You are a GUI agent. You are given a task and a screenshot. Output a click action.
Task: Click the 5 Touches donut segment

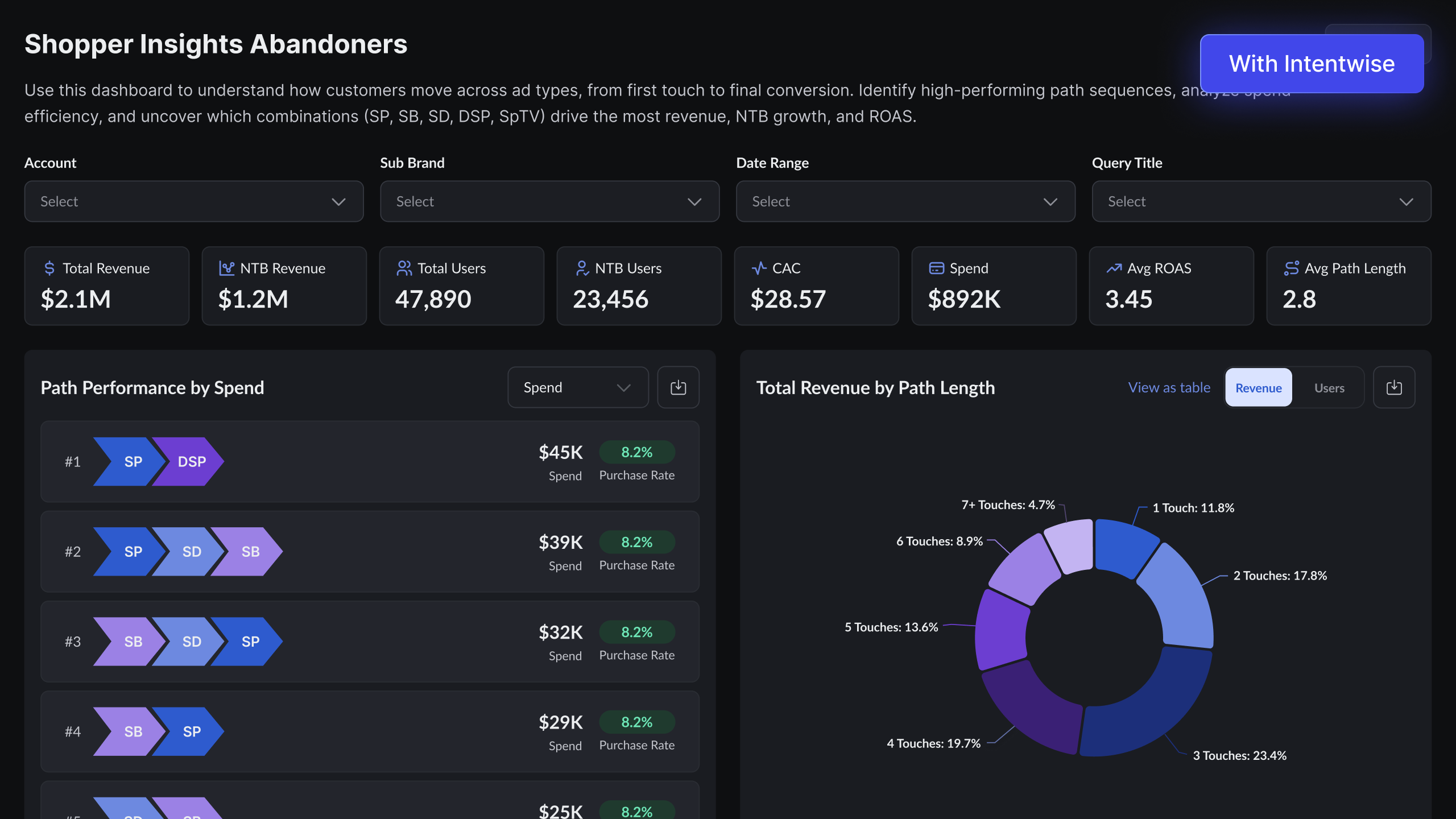[x=1001, y=631]
